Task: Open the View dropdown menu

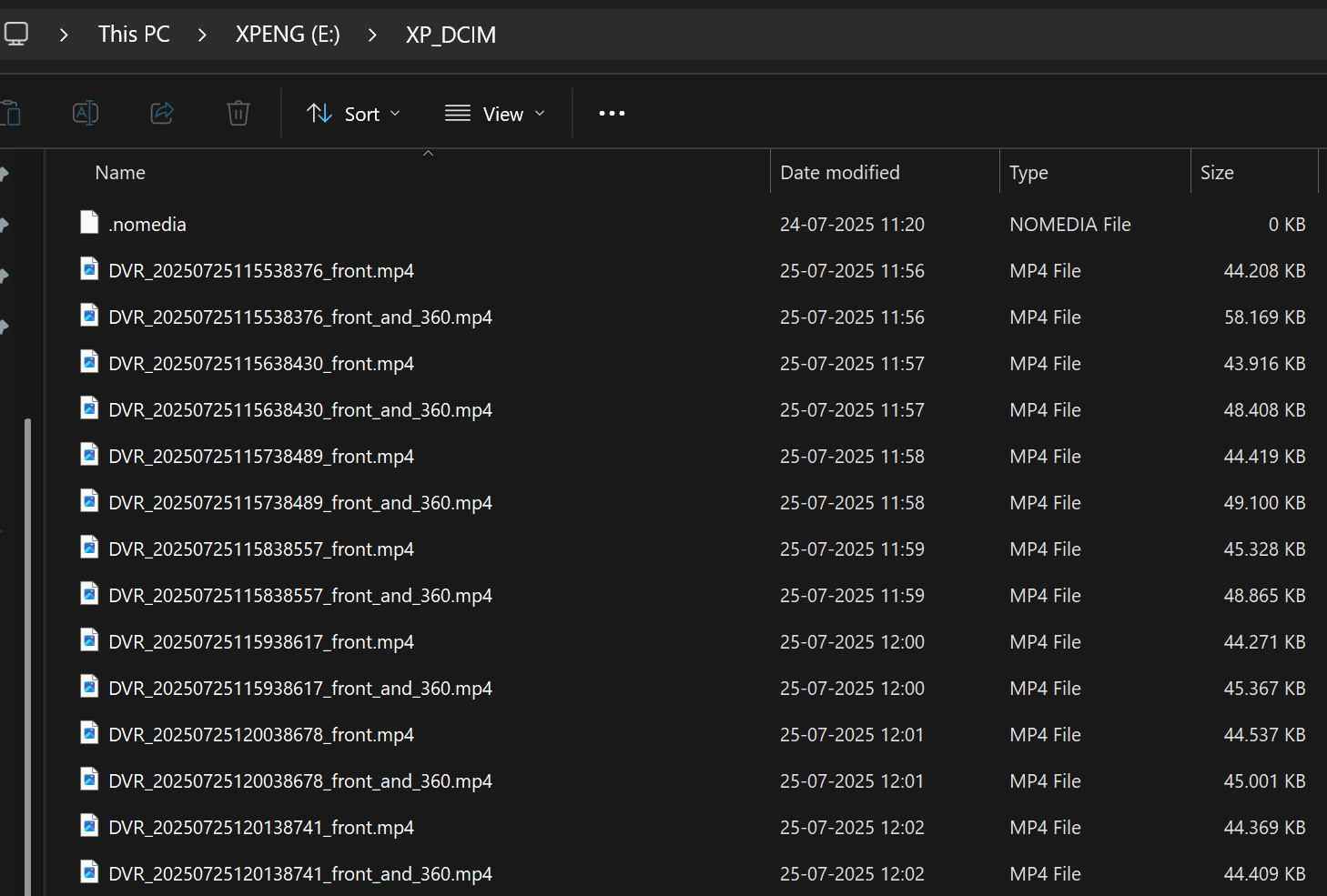Action: [495, 114]
